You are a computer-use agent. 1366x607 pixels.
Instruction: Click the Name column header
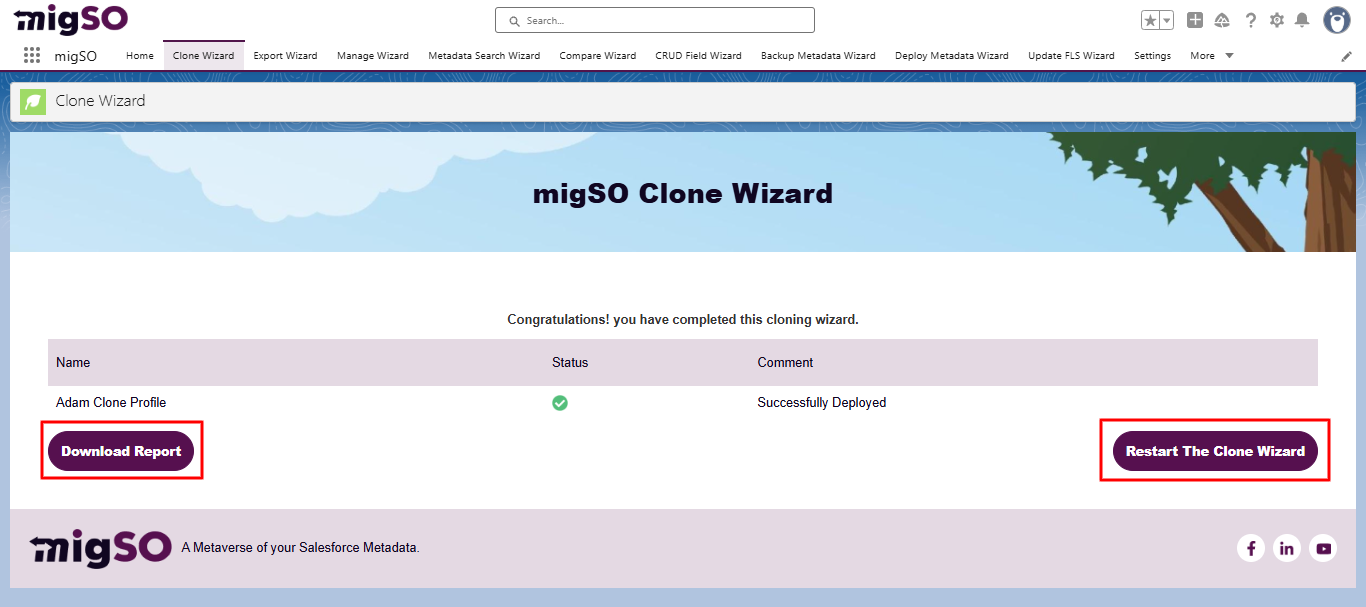[73, 362]
